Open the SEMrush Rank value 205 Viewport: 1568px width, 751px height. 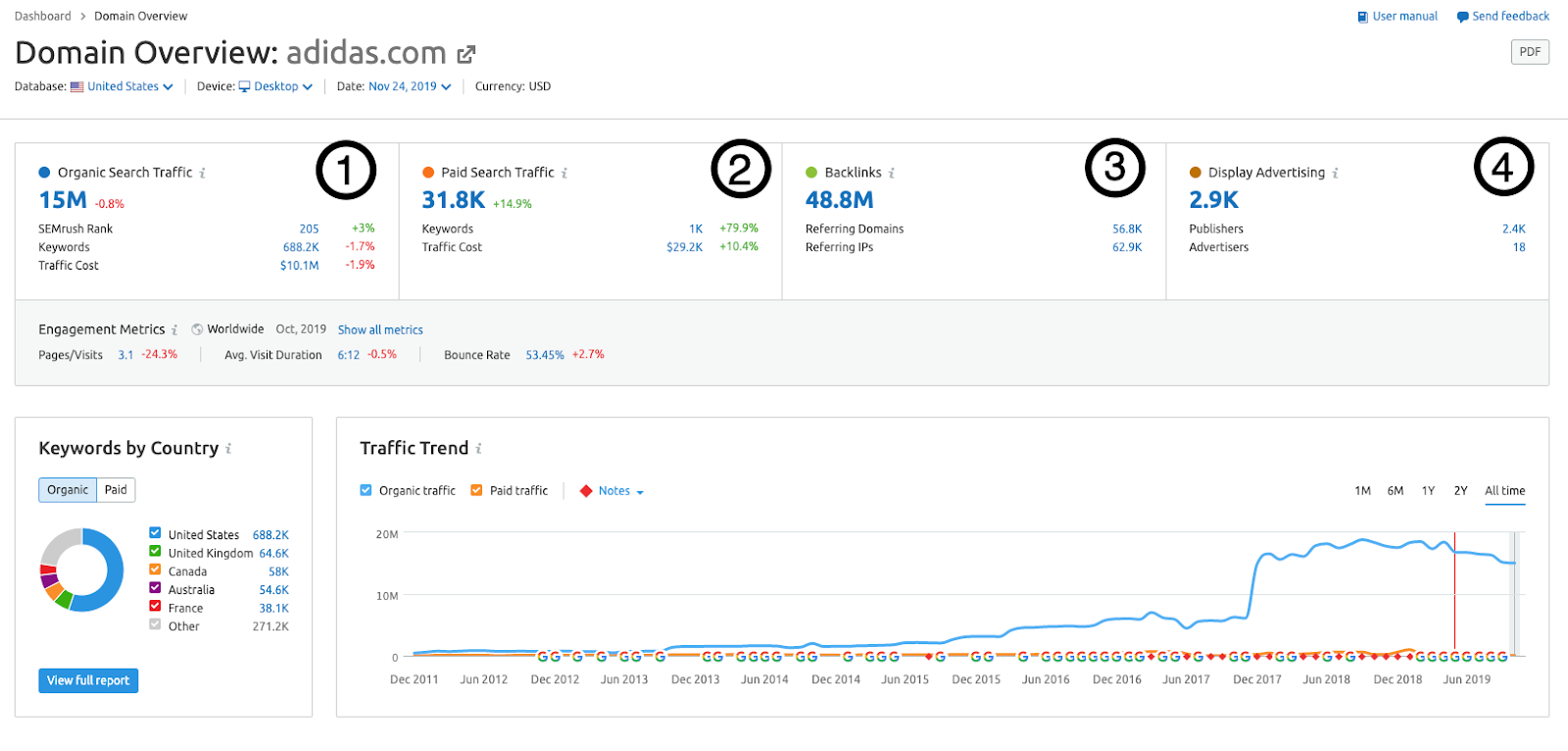point(310,229)
